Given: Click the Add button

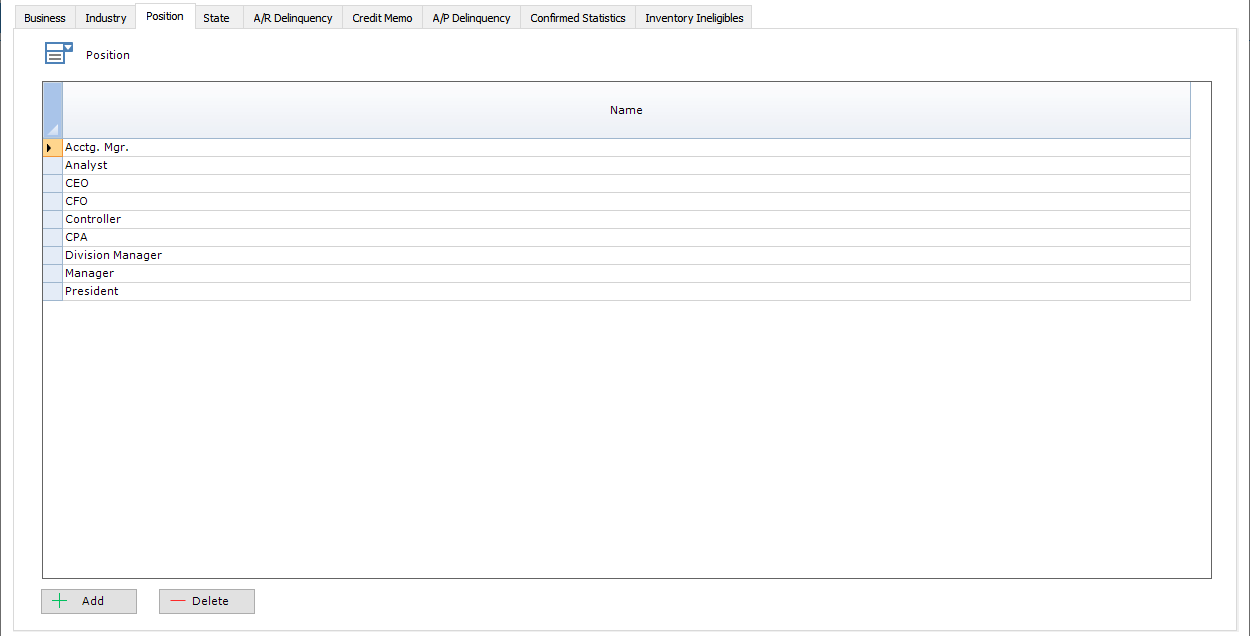Looking at the screenshot, I should pyautogui.click(x=88, y=601).
